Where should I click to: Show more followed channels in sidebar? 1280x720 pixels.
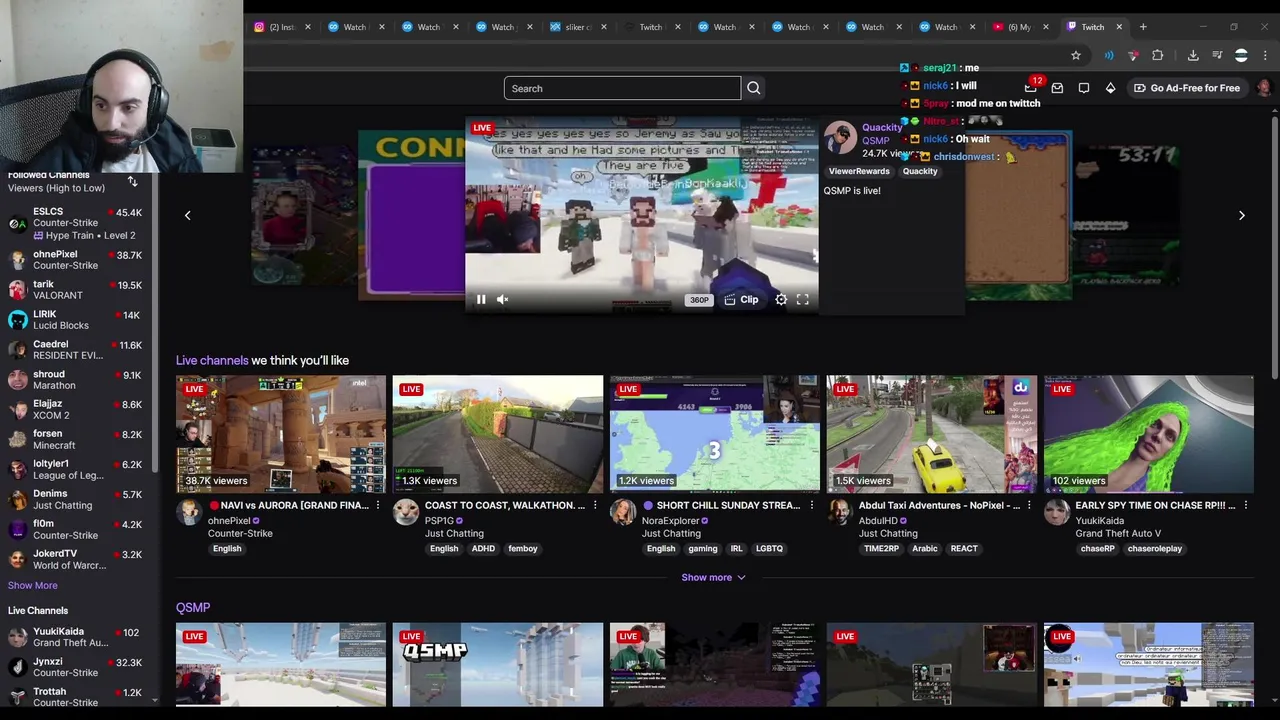(x=33, y=585)
